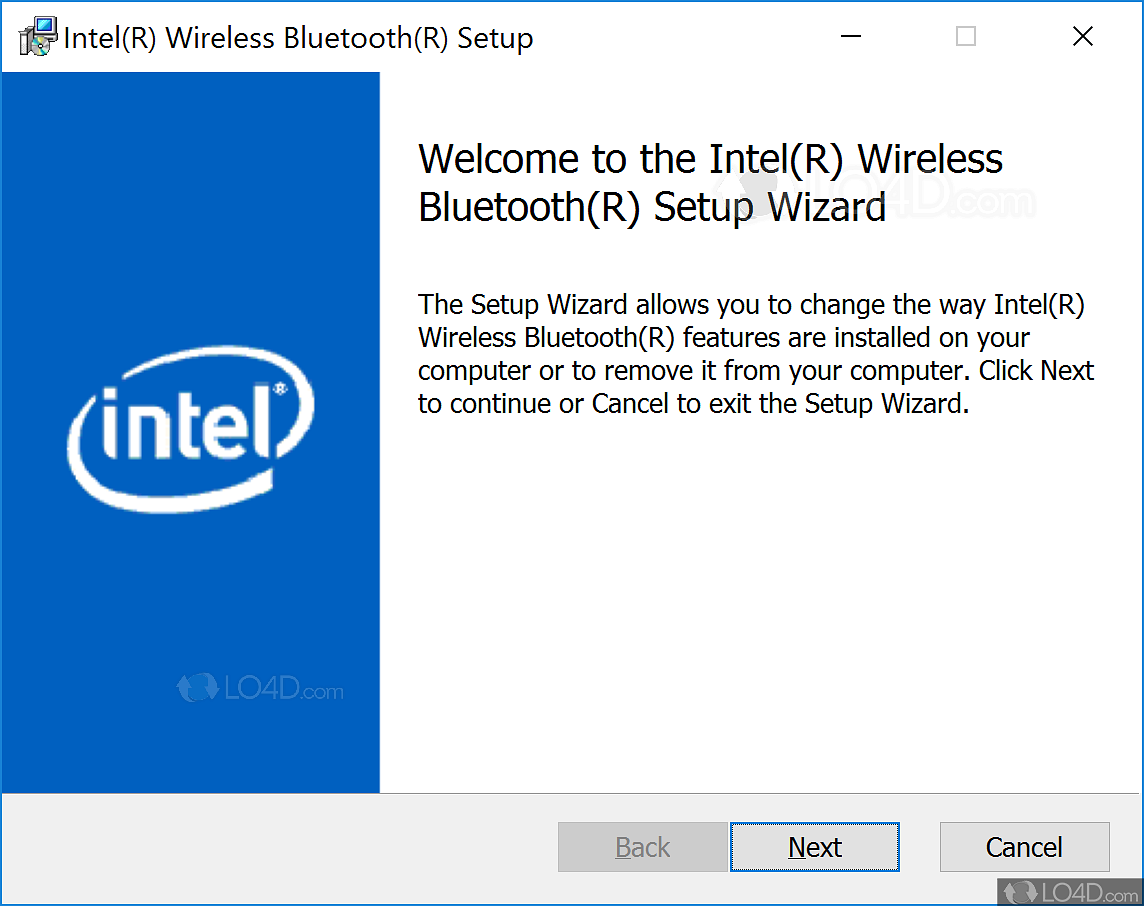Click the grey footer area left of Back
This screenshot has width=1144, height=906.
point(280,848)
